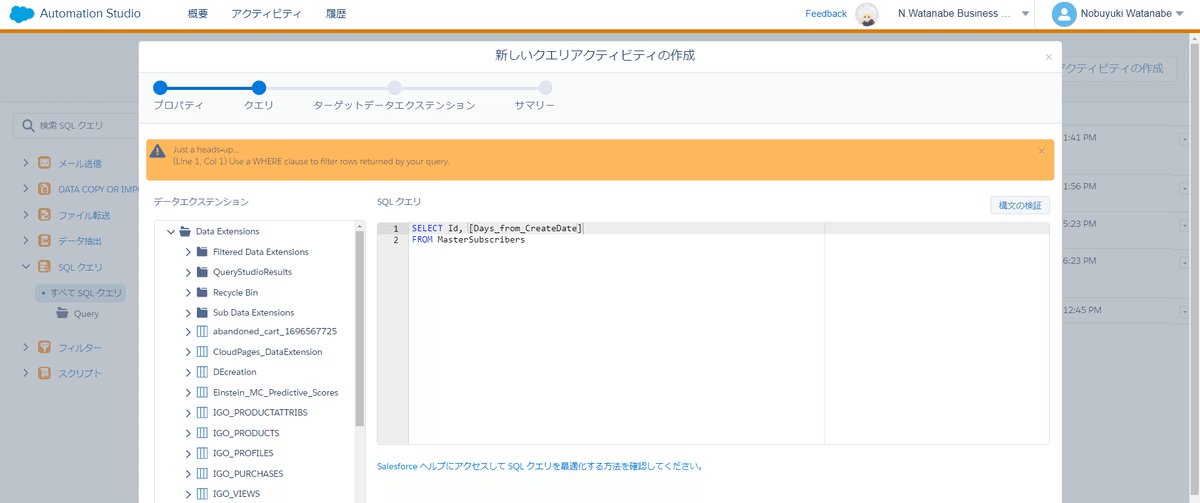Close the new query activity dialog
Viewport: 1200px width, 503px height.
1048,57
